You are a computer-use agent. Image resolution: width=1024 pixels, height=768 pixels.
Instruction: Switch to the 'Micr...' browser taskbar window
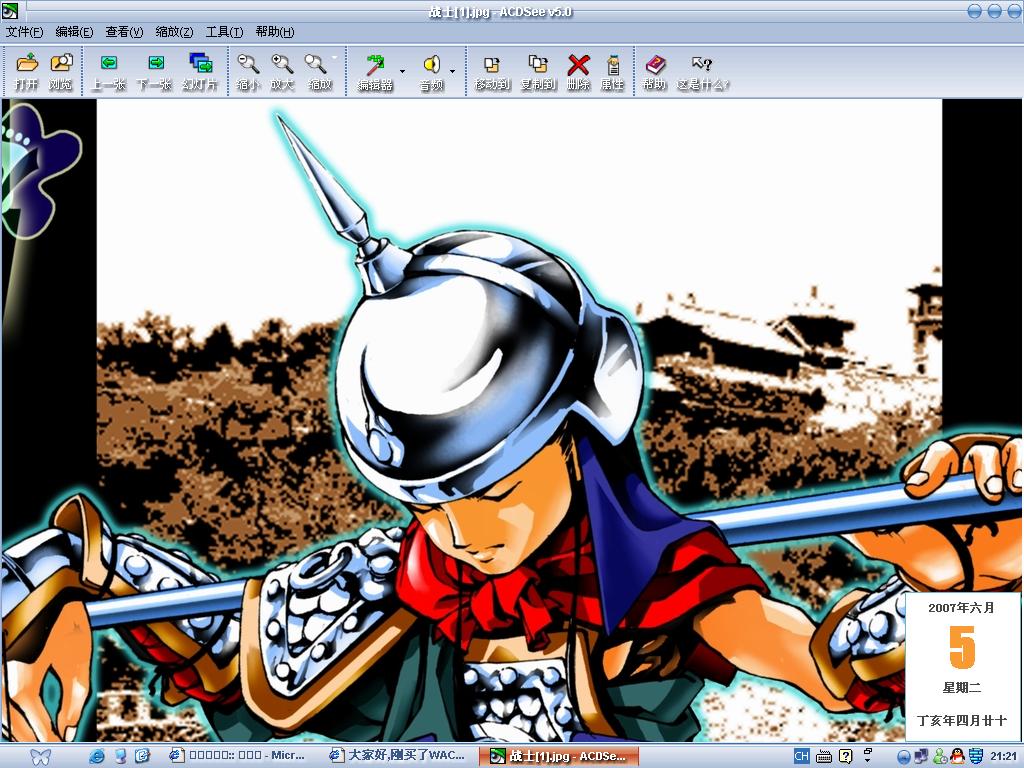pyautogui.click(x=236, y=756)
